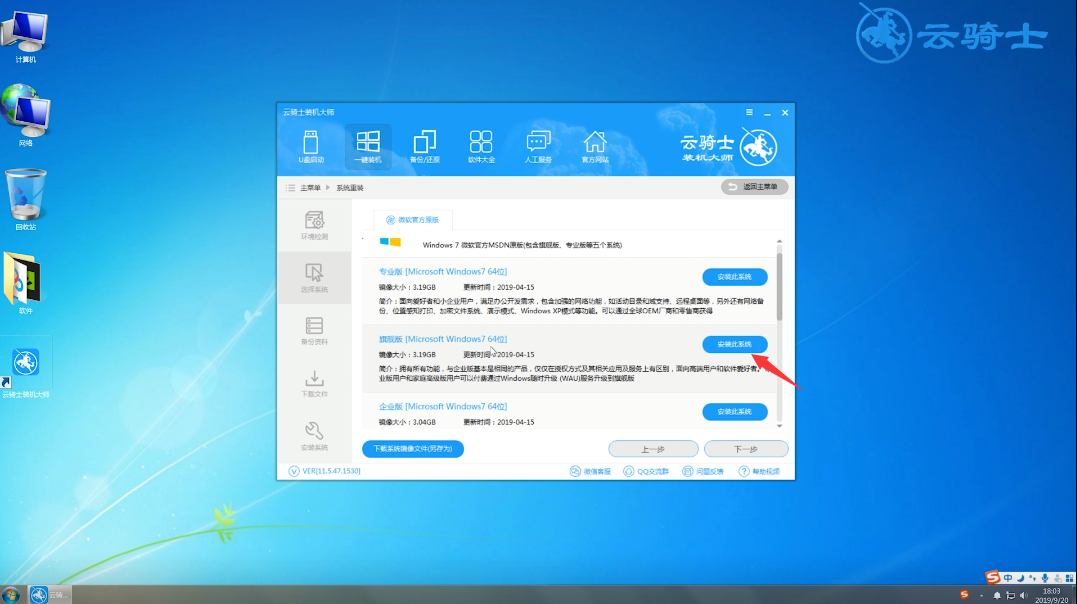The image size is (1077, 604).
Task: Open 软件大全 software collection
Action: point(481,146)
